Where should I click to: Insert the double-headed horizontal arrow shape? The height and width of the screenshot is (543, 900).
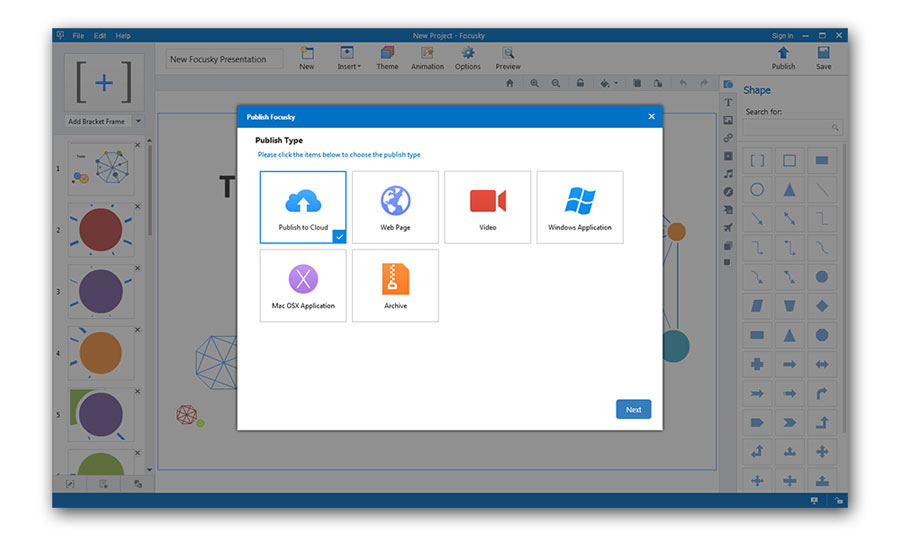click(x=822, y=364)
